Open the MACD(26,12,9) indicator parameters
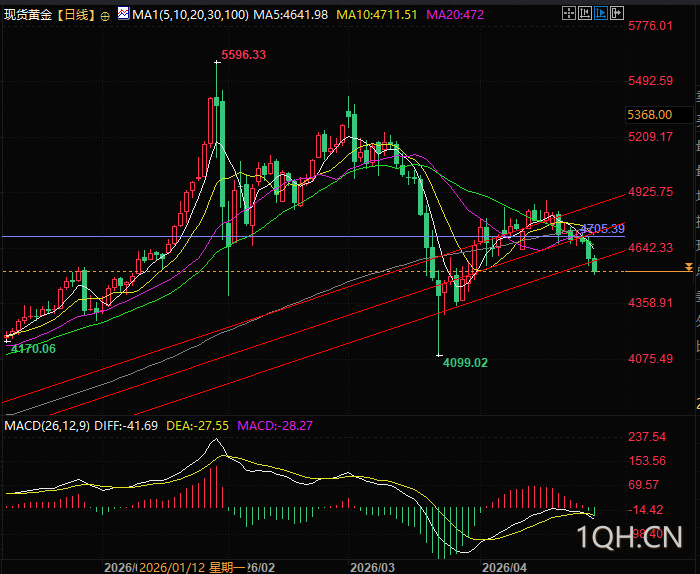 [47, 426]
